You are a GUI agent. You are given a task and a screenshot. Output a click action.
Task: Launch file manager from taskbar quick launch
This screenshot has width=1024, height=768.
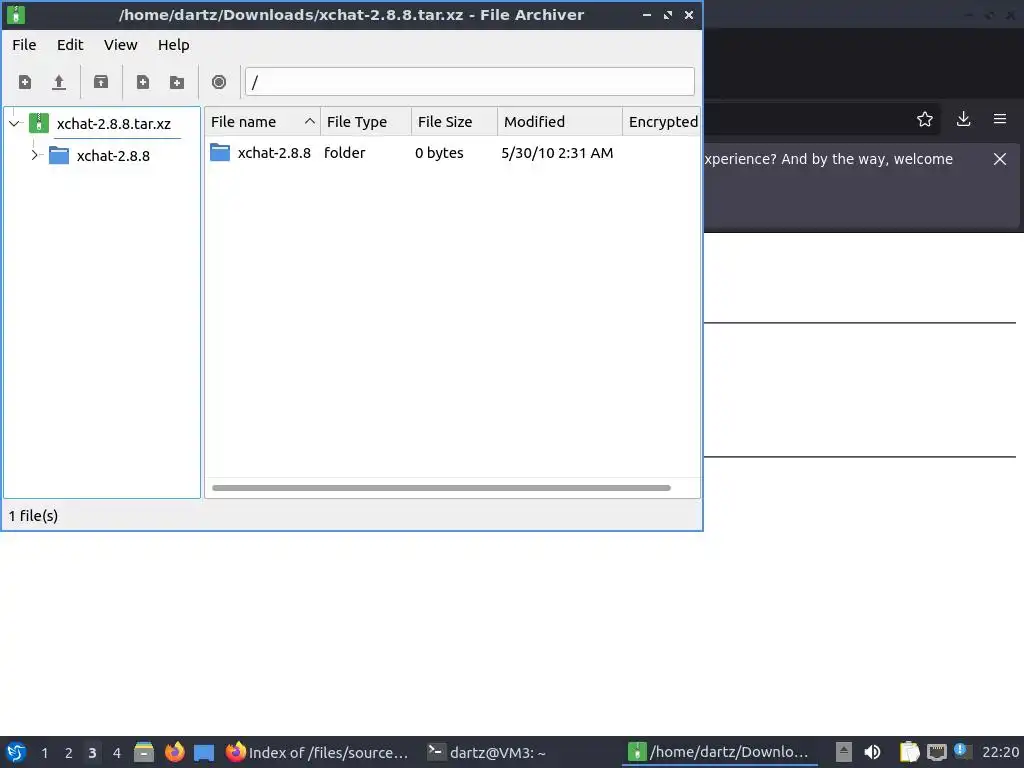pos(144,752)
